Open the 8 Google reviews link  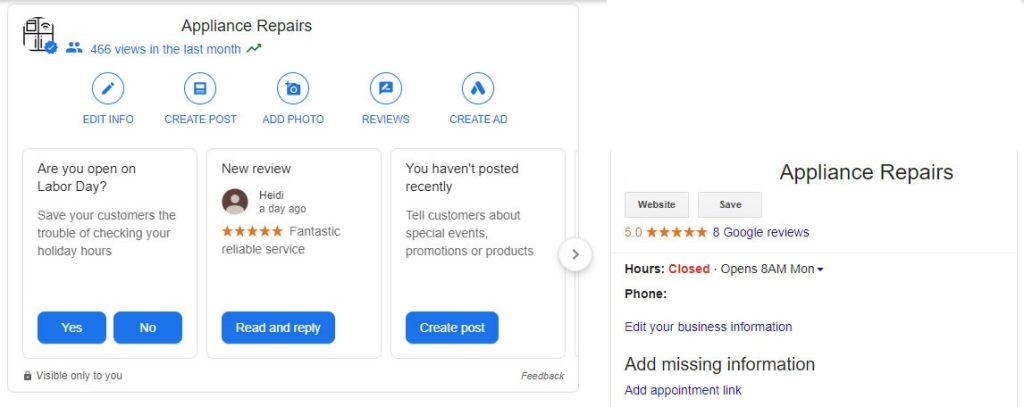(x=760, y=232)
